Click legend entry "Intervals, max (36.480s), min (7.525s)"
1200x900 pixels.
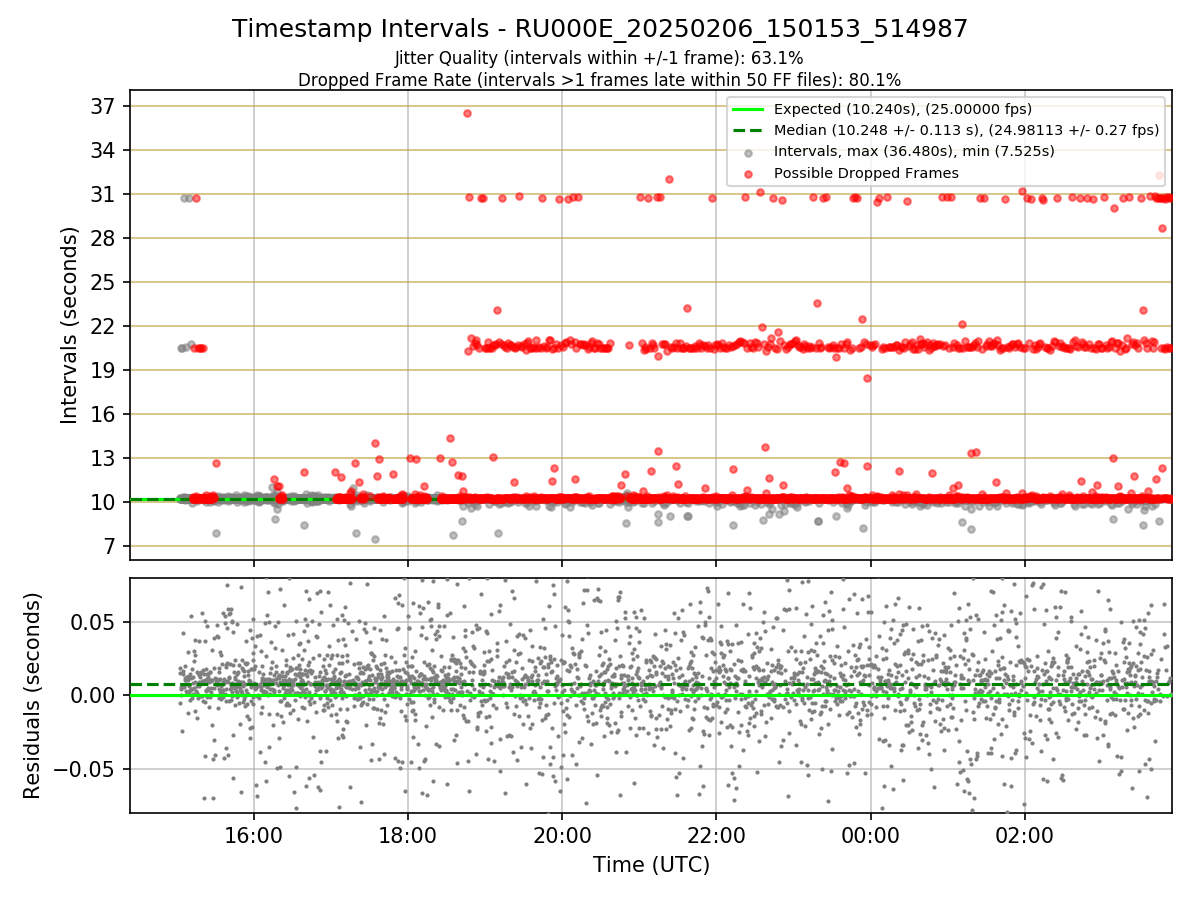click(x=914, y=151)
